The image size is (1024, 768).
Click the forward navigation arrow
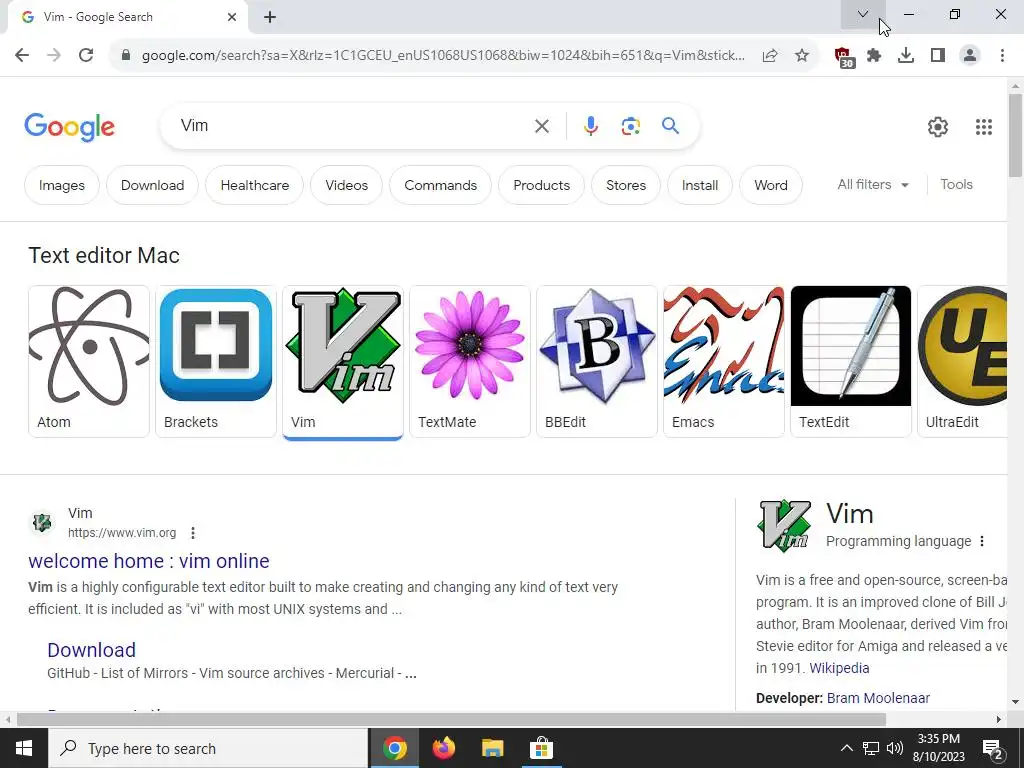click(54, 56)
